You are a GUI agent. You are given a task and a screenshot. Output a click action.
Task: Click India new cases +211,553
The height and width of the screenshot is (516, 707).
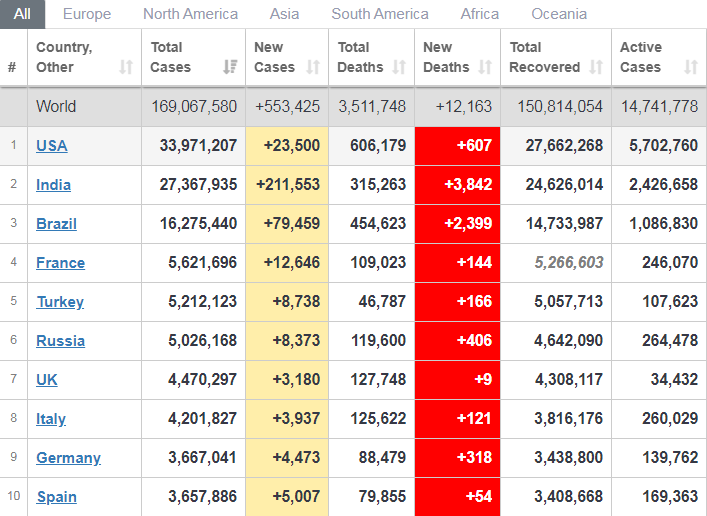288,184
